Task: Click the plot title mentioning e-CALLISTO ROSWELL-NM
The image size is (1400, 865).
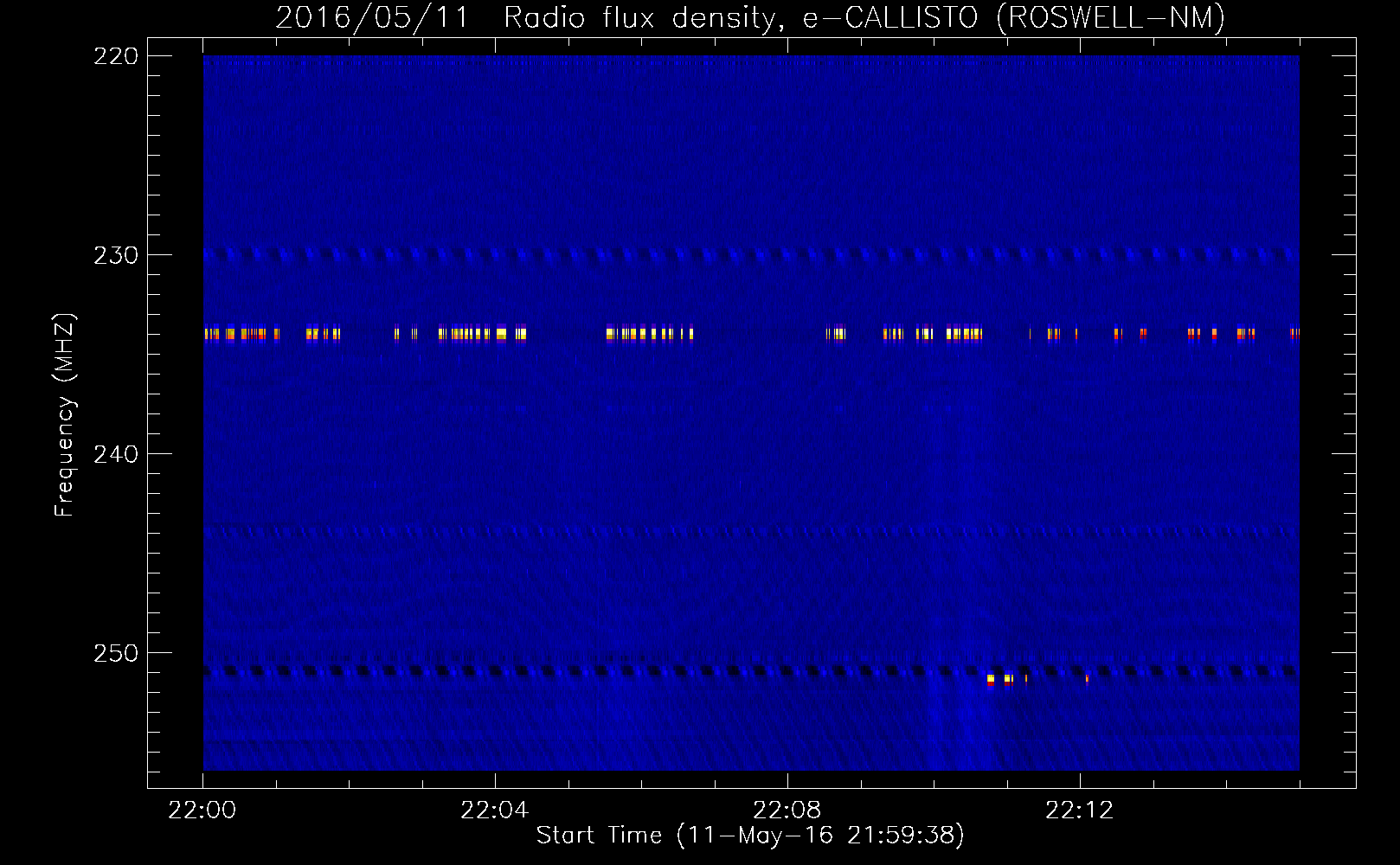Action: tap(750, 18)
